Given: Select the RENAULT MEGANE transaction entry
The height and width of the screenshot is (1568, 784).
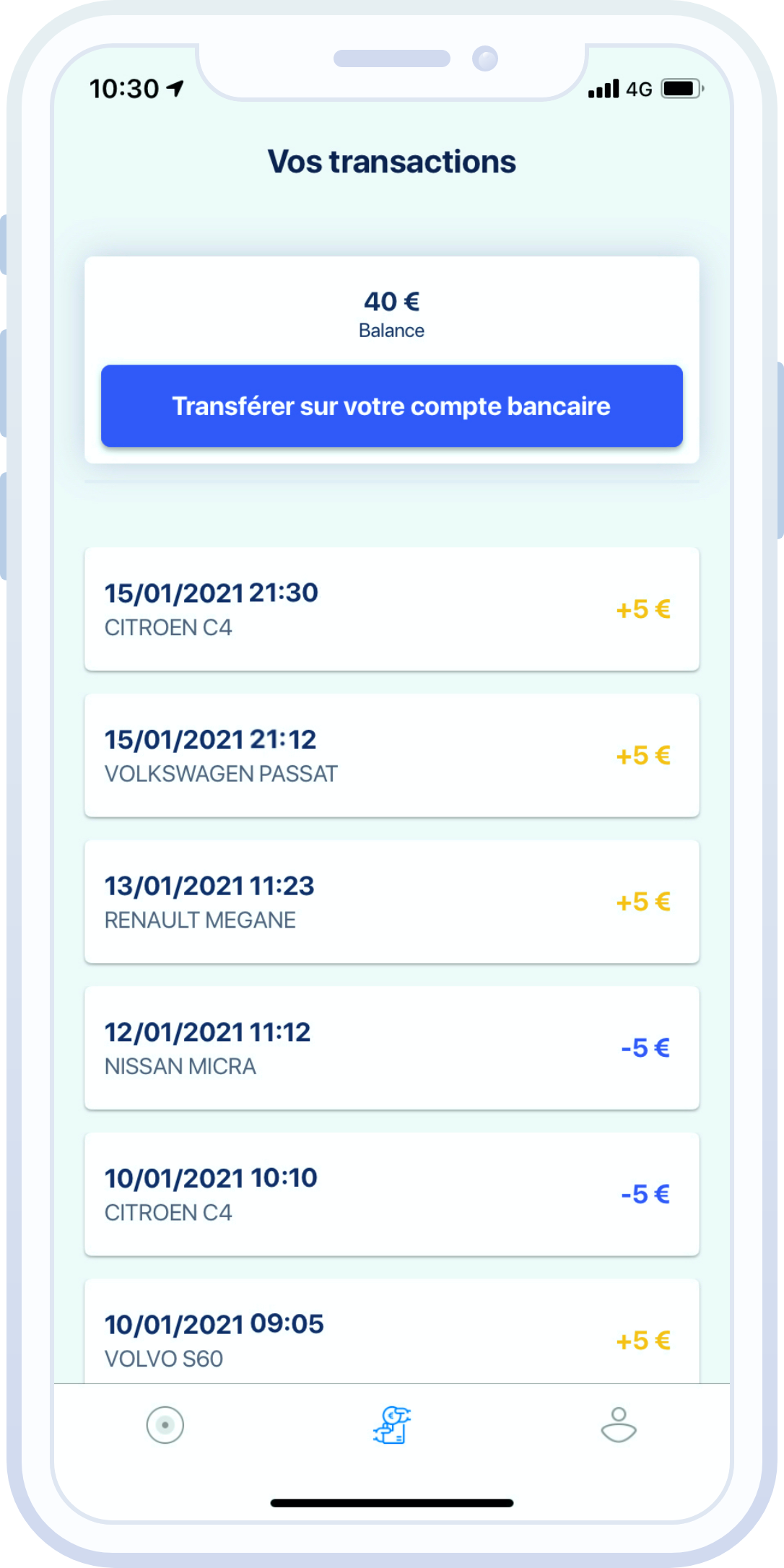Looking at the screenshot, I should [x=392, y=902].
